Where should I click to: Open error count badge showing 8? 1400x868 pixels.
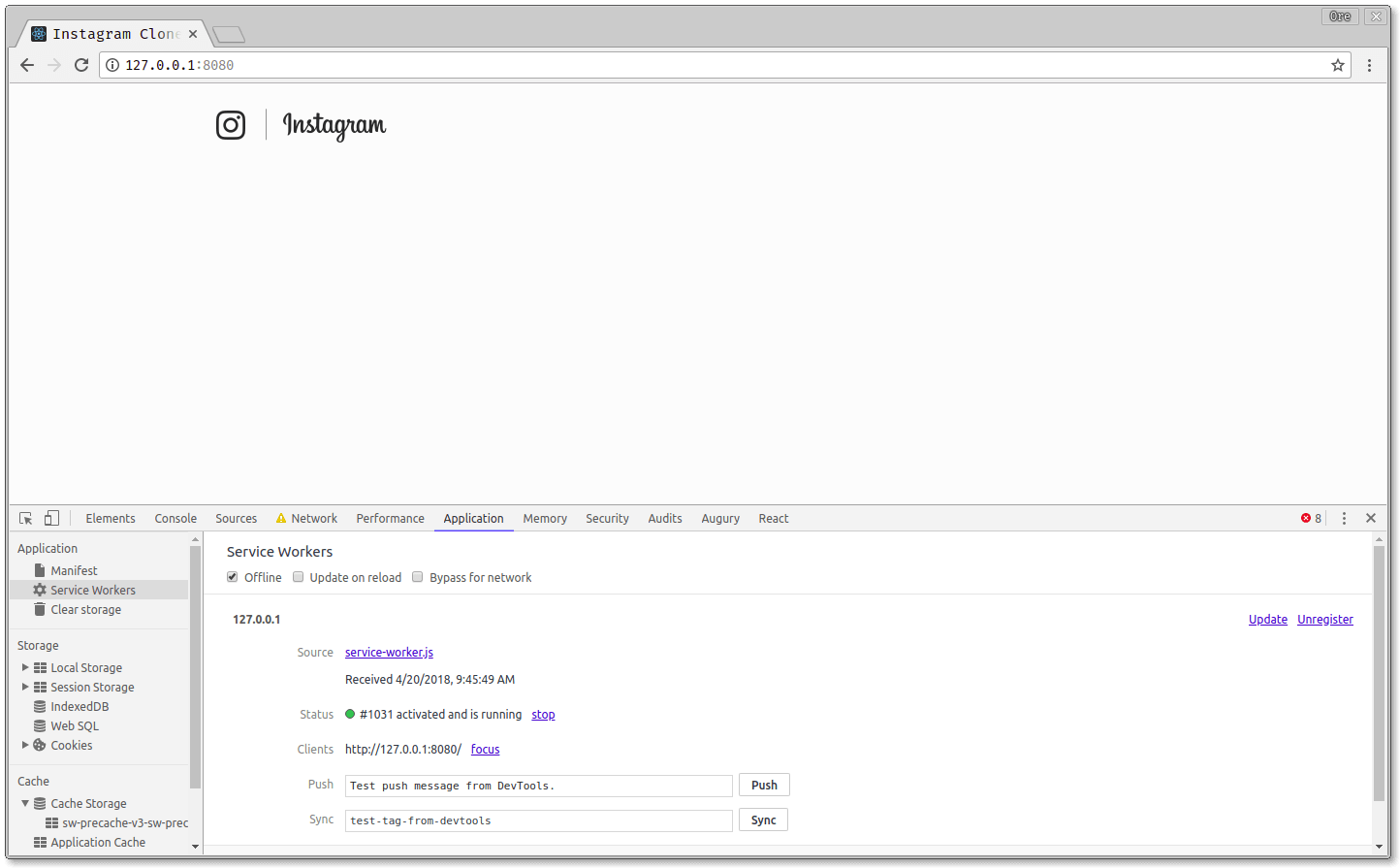point(1312,519)
